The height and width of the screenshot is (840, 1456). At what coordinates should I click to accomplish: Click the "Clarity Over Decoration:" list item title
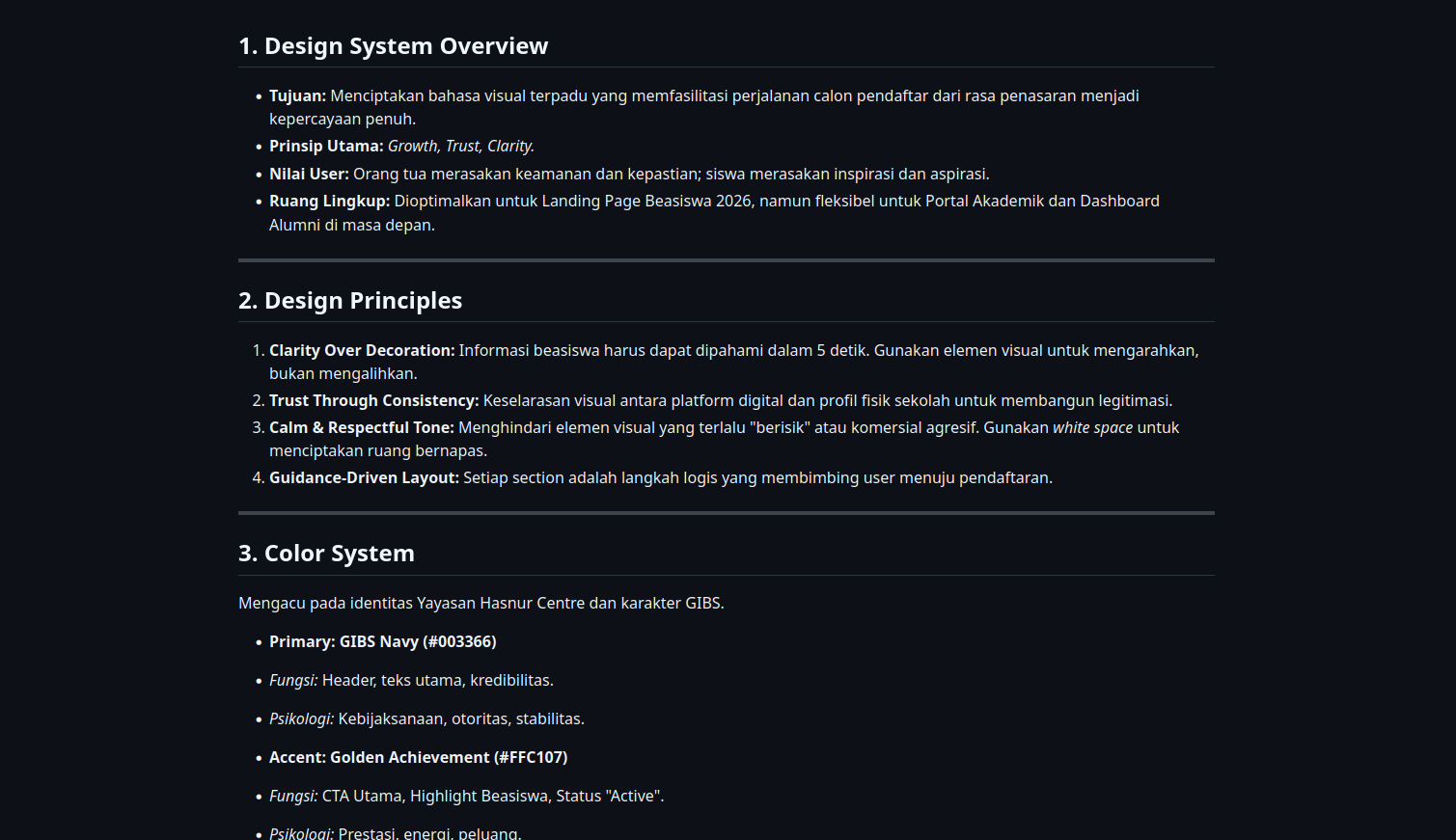point(362,351)
